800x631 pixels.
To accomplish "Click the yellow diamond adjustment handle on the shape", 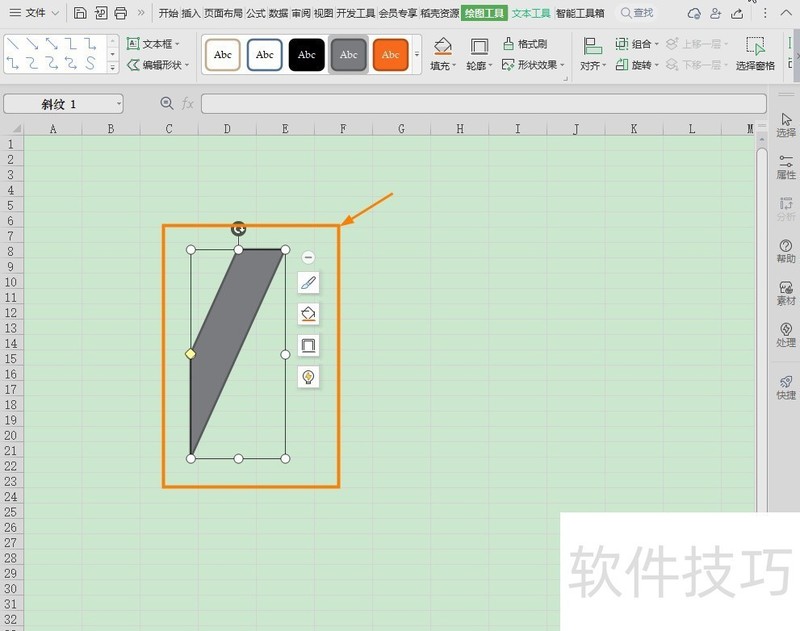I will (190, 353).
